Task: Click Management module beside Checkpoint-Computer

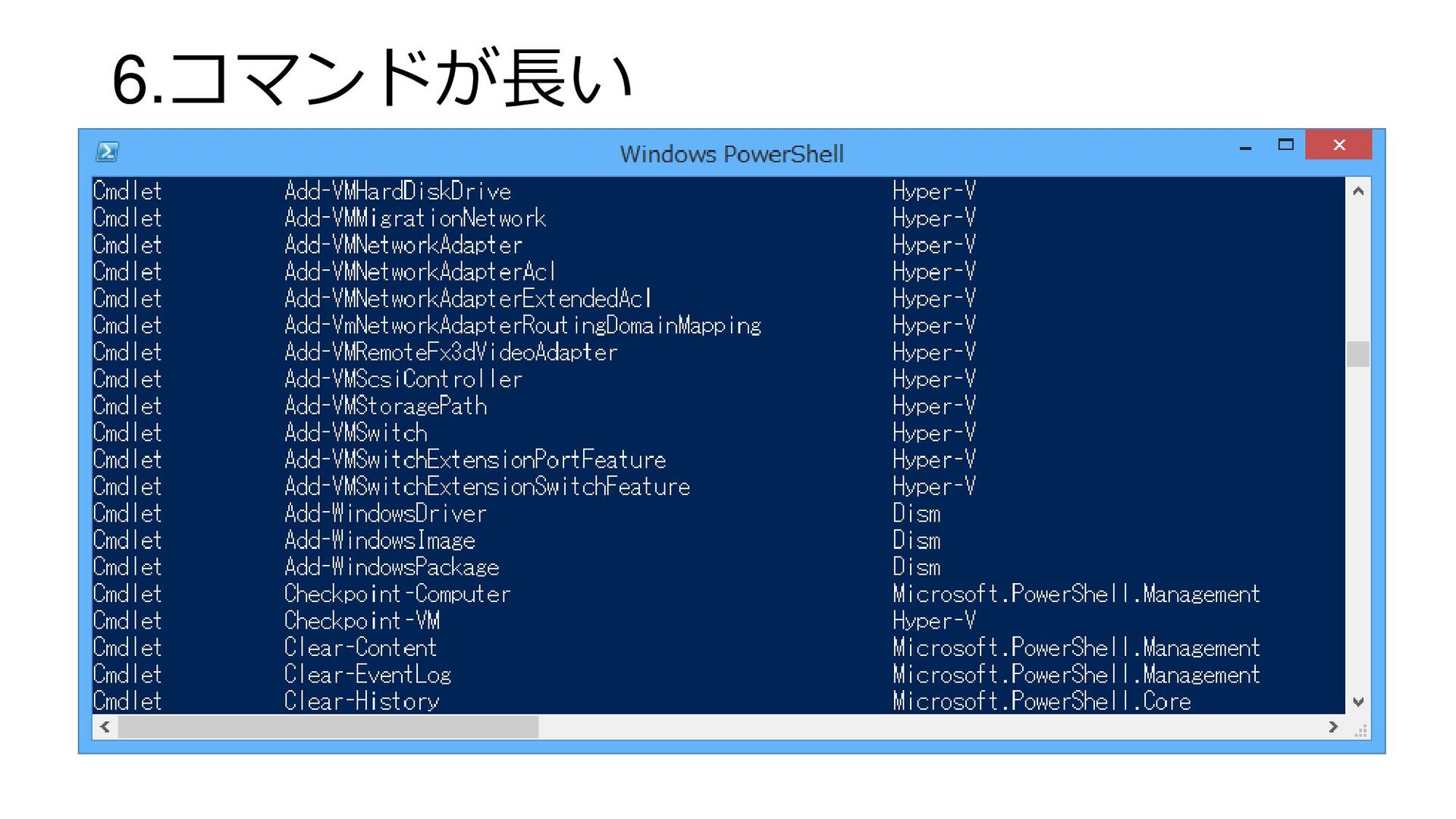Action: click(1076, 594)
